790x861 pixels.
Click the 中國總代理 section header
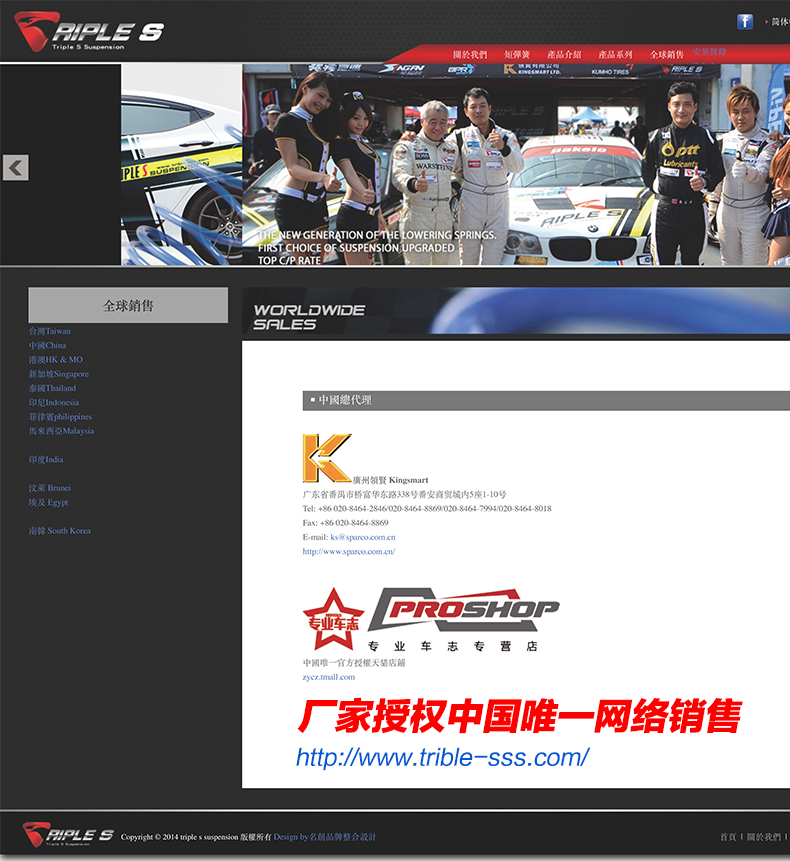tap(546, 400)
